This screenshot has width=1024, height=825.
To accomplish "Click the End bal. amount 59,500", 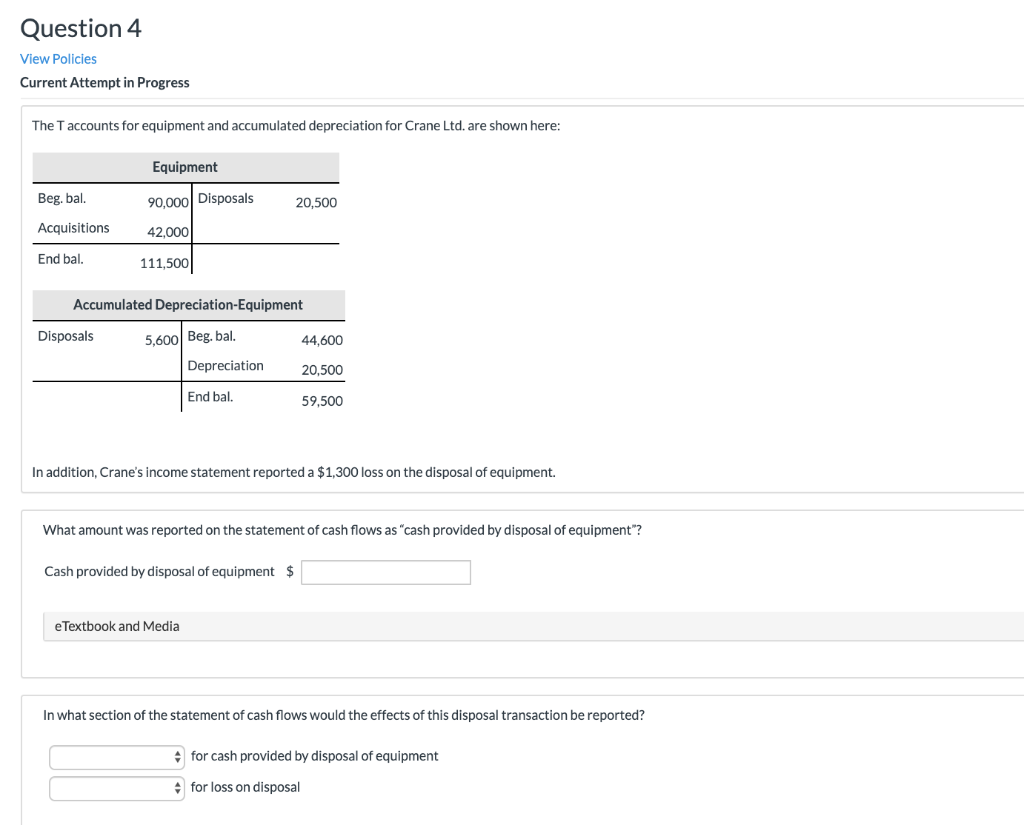I will [324, 401].
